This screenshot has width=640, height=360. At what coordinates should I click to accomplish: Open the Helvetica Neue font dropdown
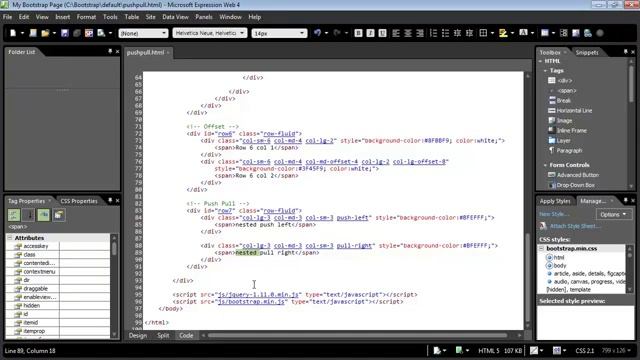click(x=210, y=33)
